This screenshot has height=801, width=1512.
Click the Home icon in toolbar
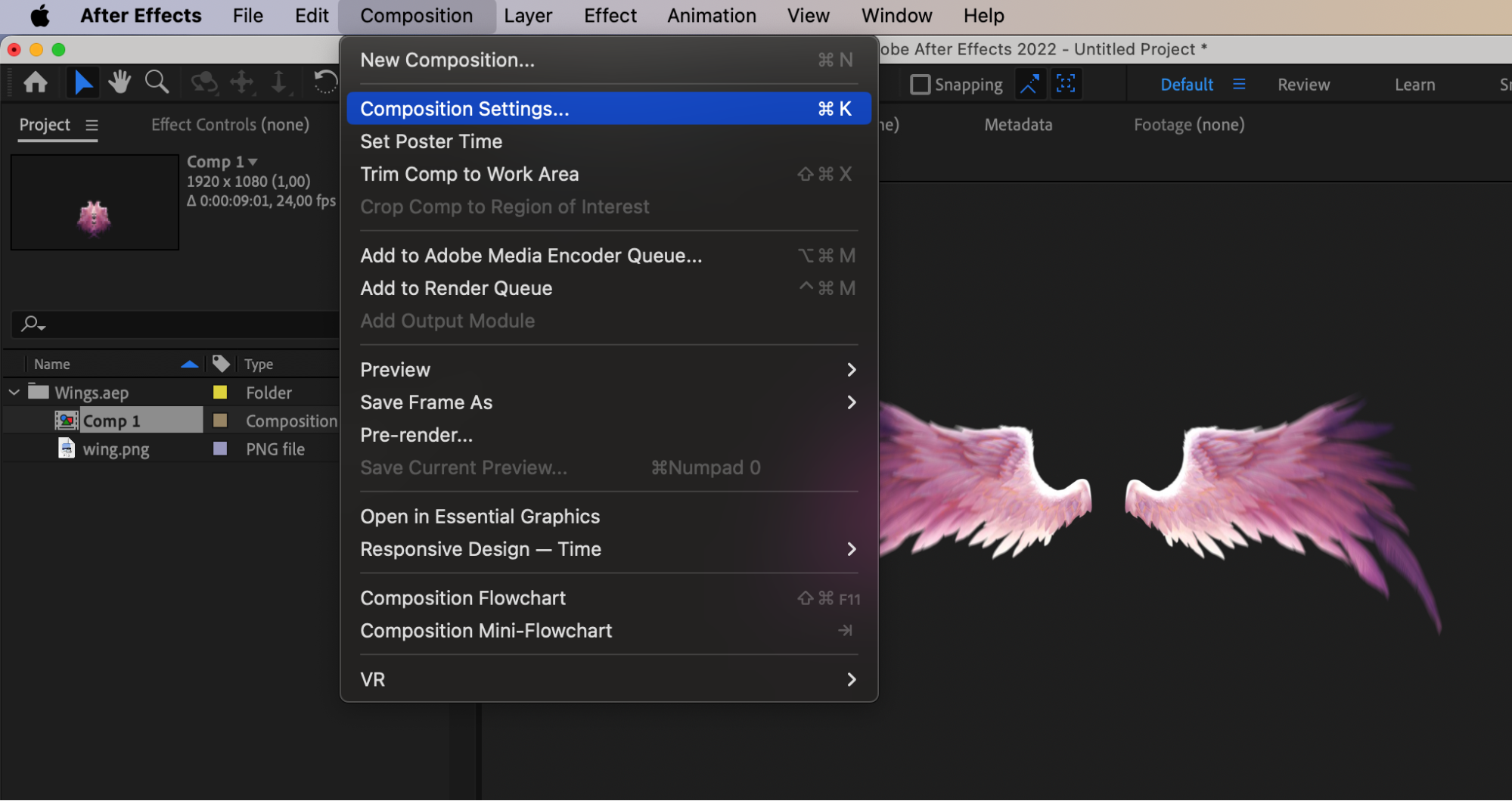[36, 82]
